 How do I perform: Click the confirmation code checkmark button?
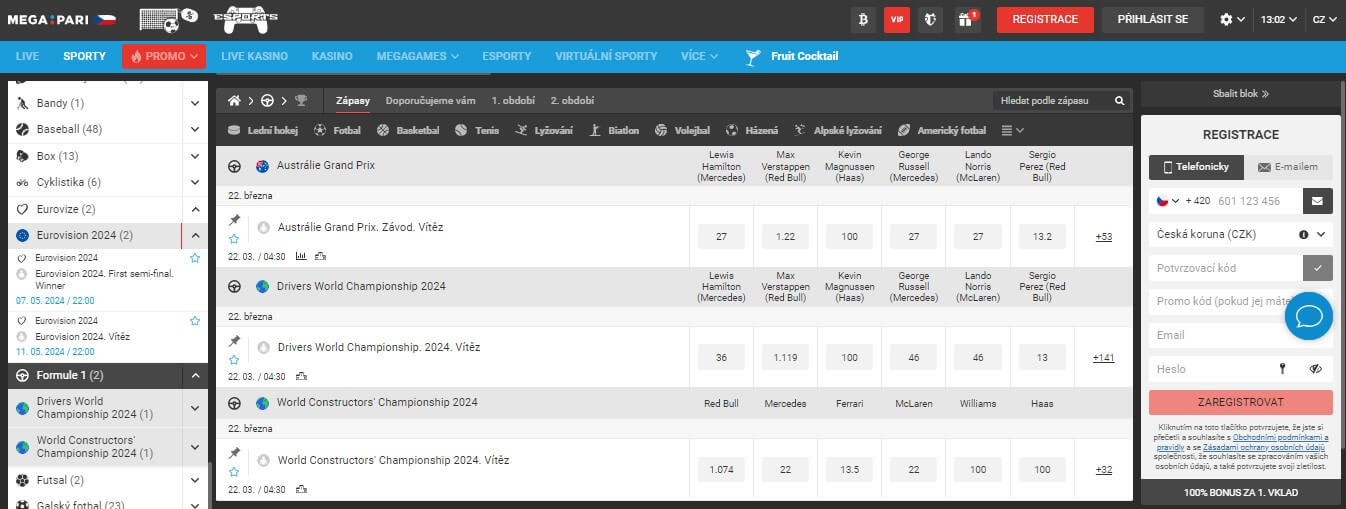[1317, 268]
